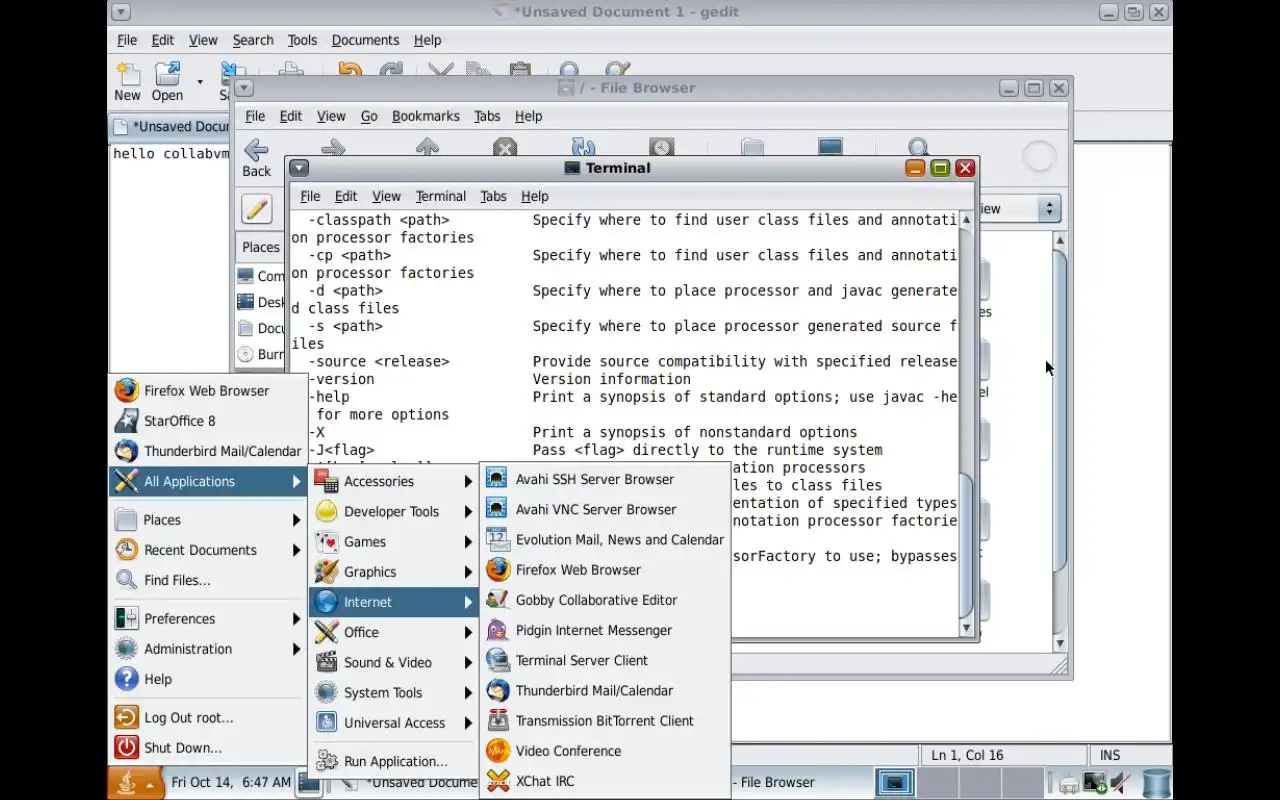1280x800 pixels.
Task: Open Help from the main menu
Action: (x=207, y=679)
